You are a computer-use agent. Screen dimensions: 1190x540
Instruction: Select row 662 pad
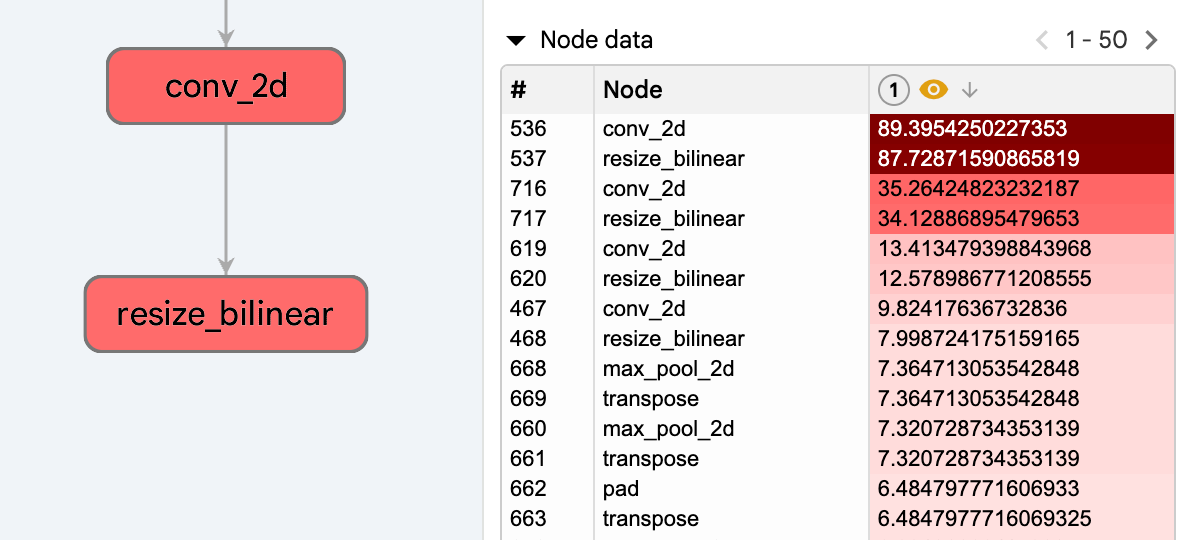click(x=621, y=489)
